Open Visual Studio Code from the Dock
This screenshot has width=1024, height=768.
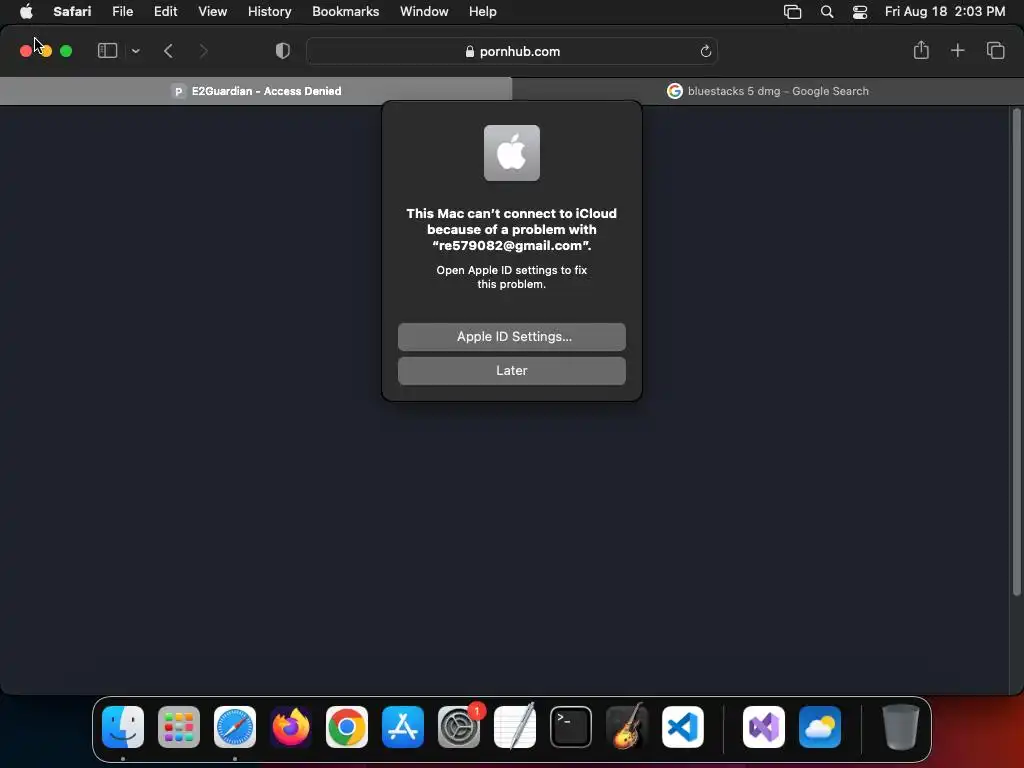coord(682,726)
